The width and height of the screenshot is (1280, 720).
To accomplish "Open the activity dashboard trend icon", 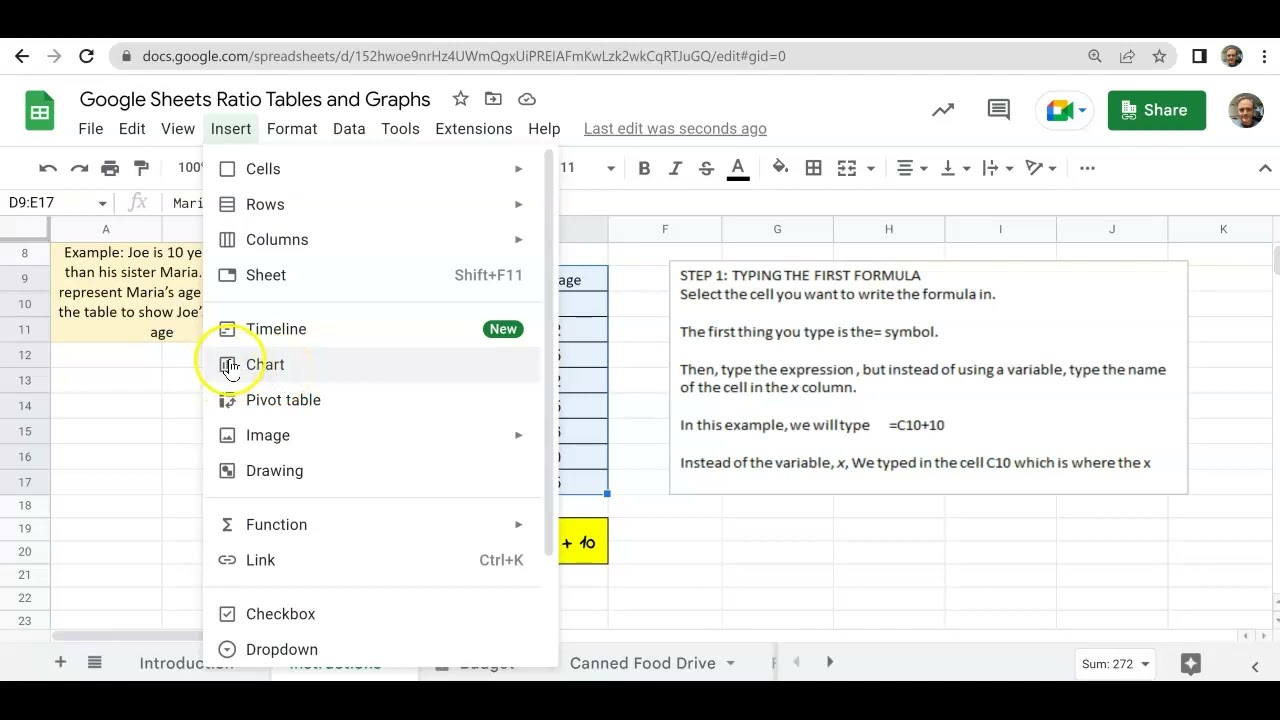I will (943, 110).
